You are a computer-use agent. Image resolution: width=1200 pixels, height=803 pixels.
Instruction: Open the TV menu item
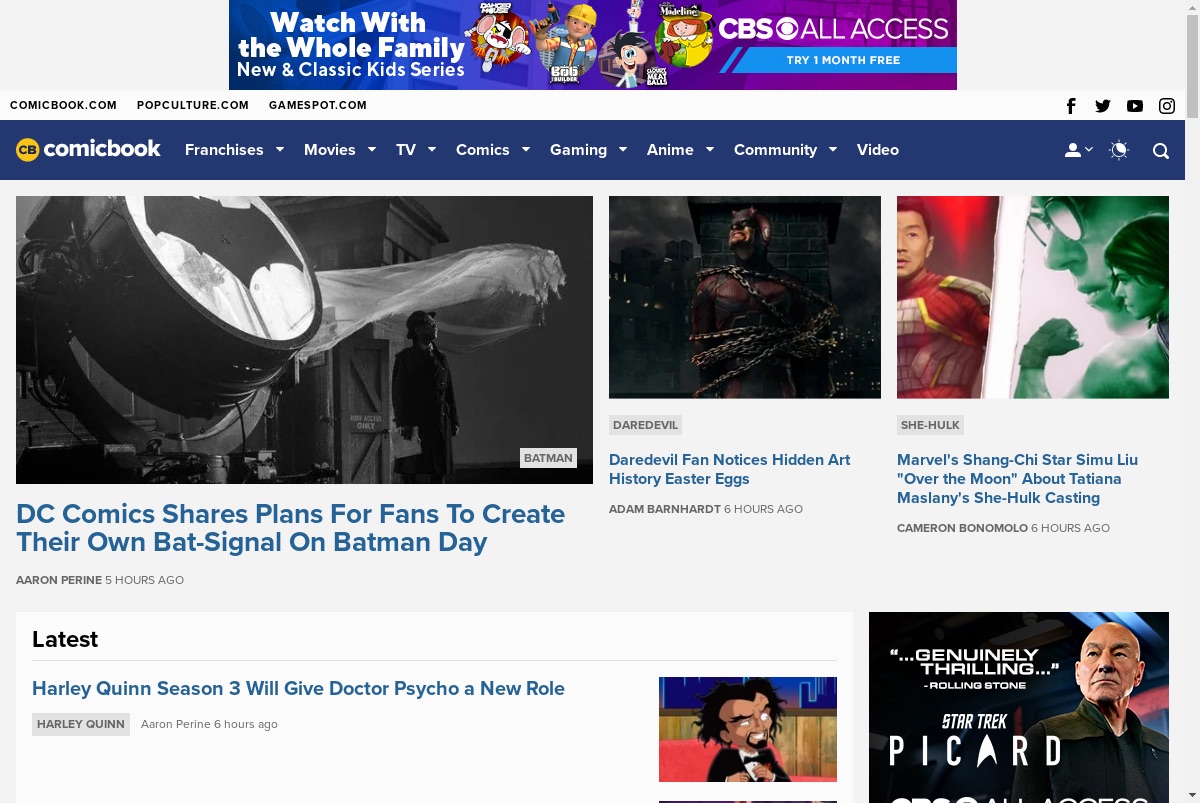(406, 150)
